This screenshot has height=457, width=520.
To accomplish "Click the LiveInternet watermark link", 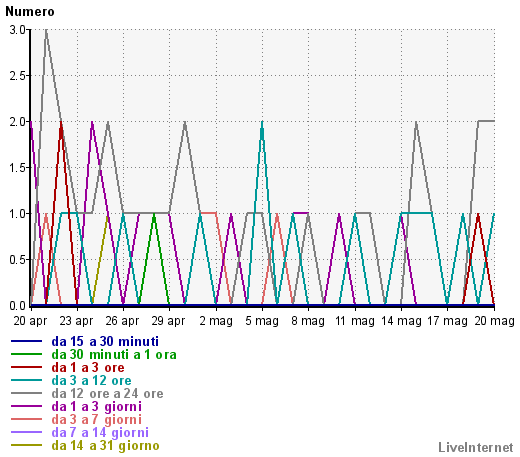I will (x=476, y=447).
